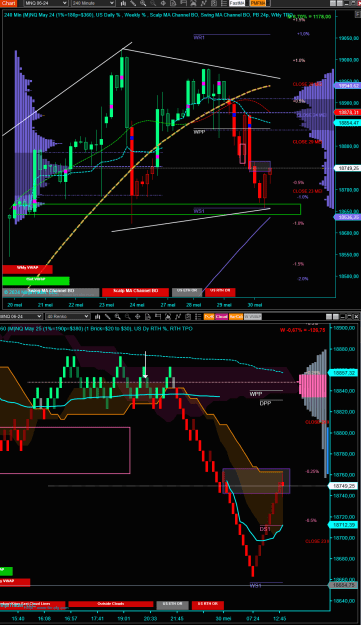Toggle Chart Trader icon in Renko chart toolbar

[x=158, y=316]
